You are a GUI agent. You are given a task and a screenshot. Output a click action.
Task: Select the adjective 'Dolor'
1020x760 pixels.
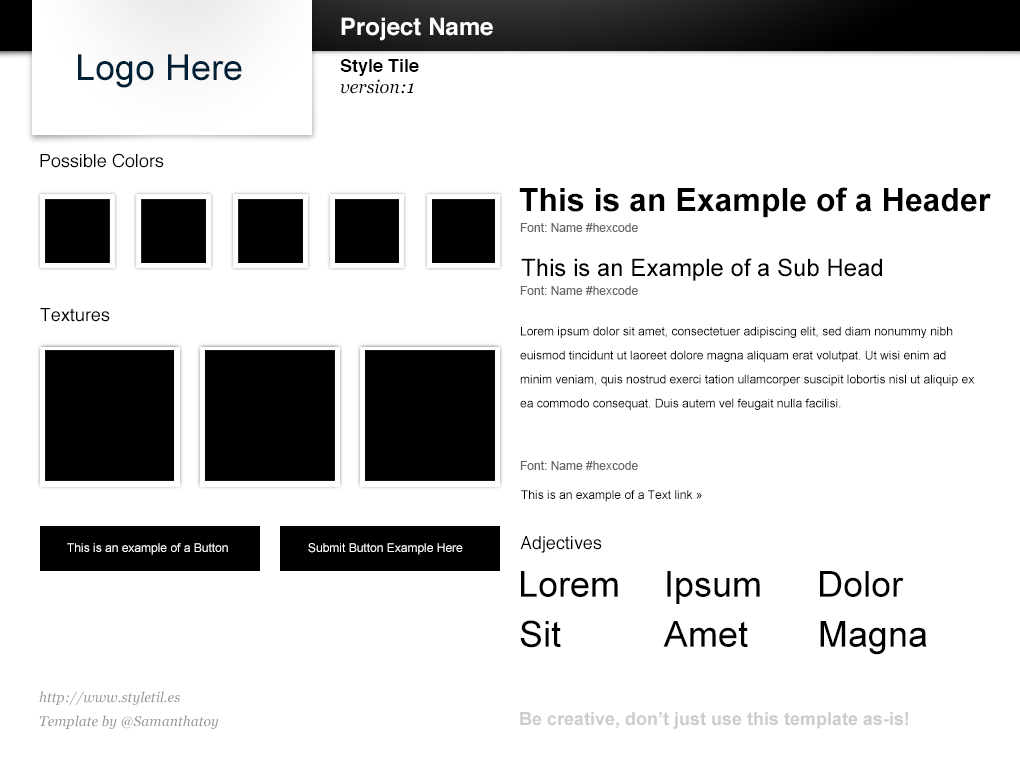point(860,584)
